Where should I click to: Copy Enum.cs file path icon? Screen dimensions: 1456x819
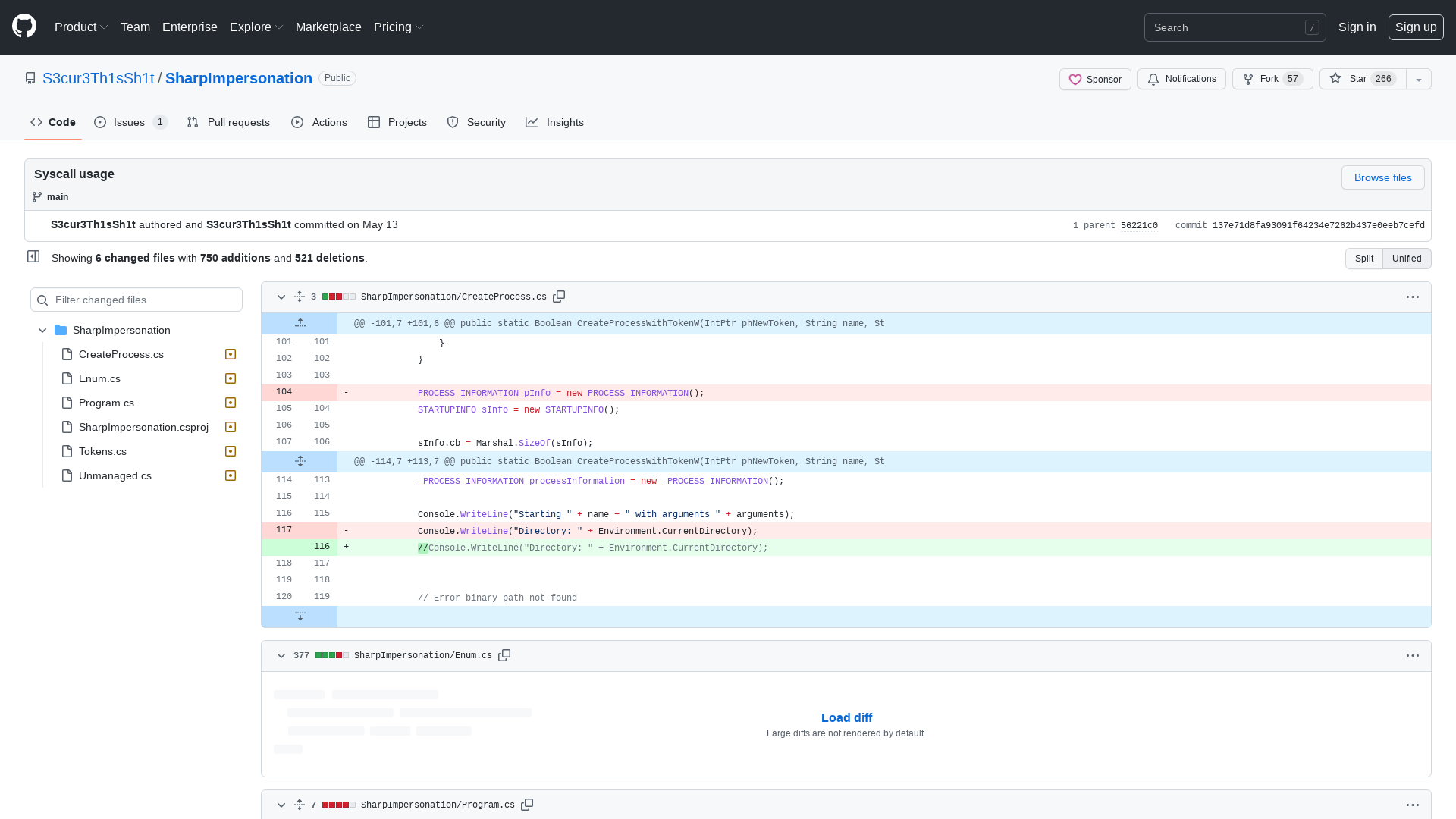[504, 655]
